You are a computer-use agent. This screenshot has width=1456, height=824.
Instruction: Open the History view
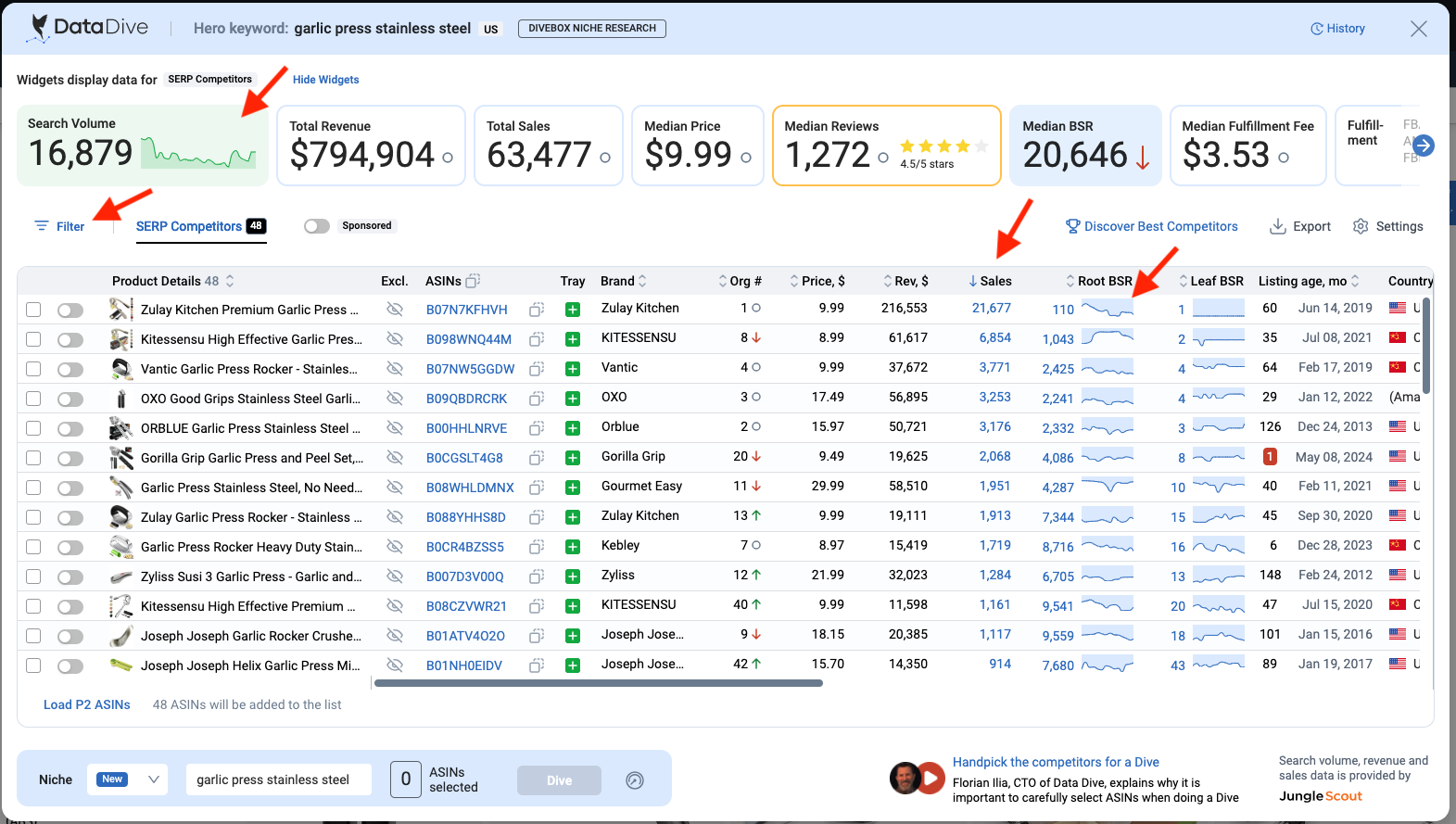1337,29
